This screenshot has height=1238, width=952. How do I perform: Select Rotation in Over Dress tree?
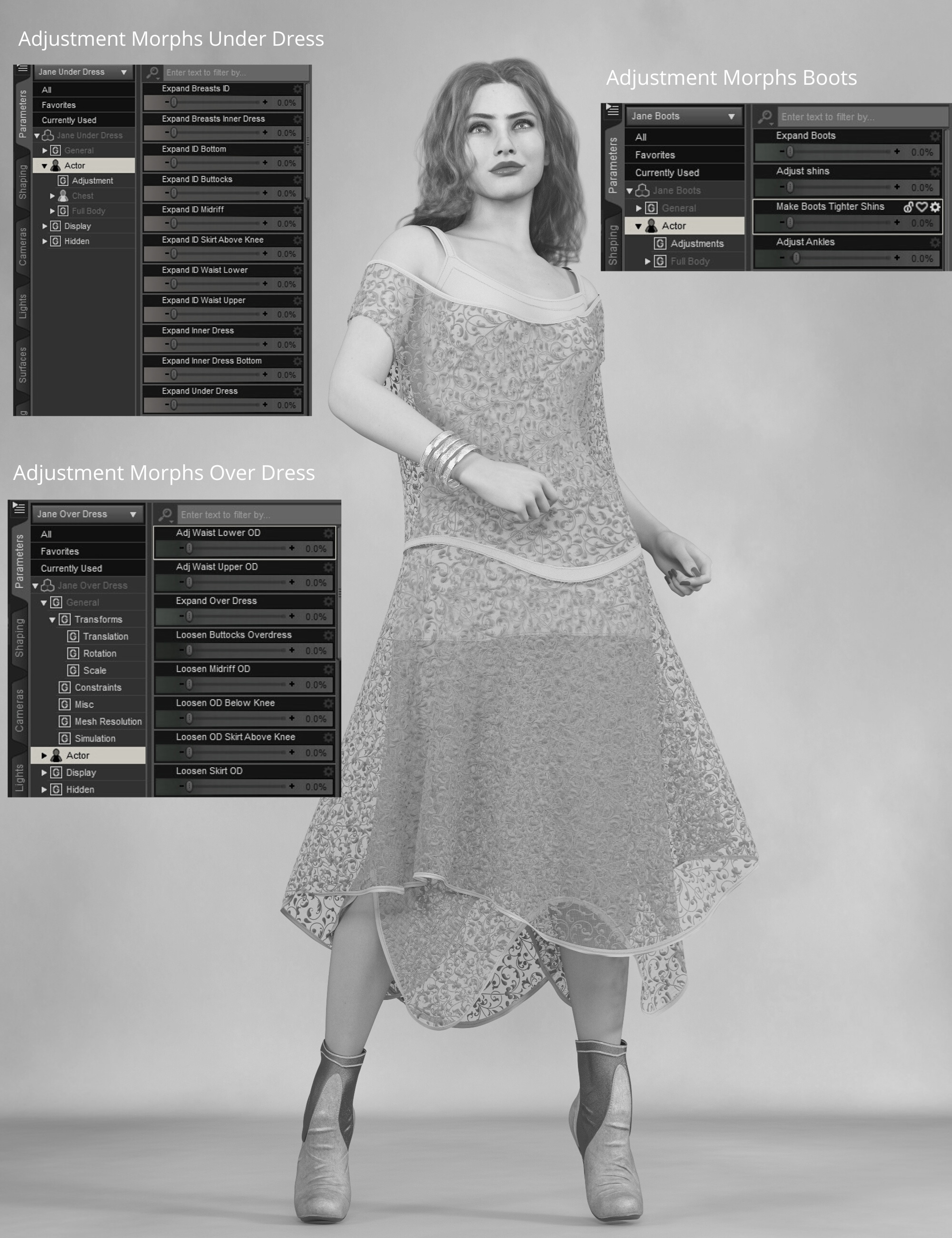100,654
